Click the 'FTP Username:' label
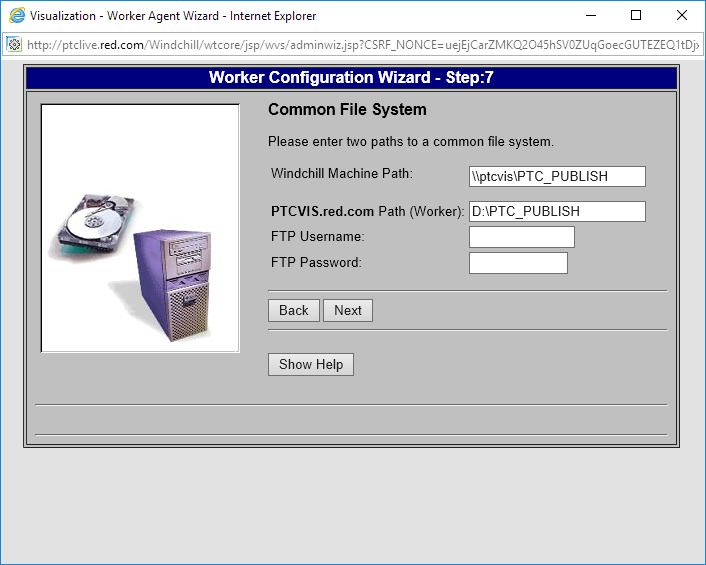This screenshot has height=565, width=706. pyautogui.click(x=318, y=236)
